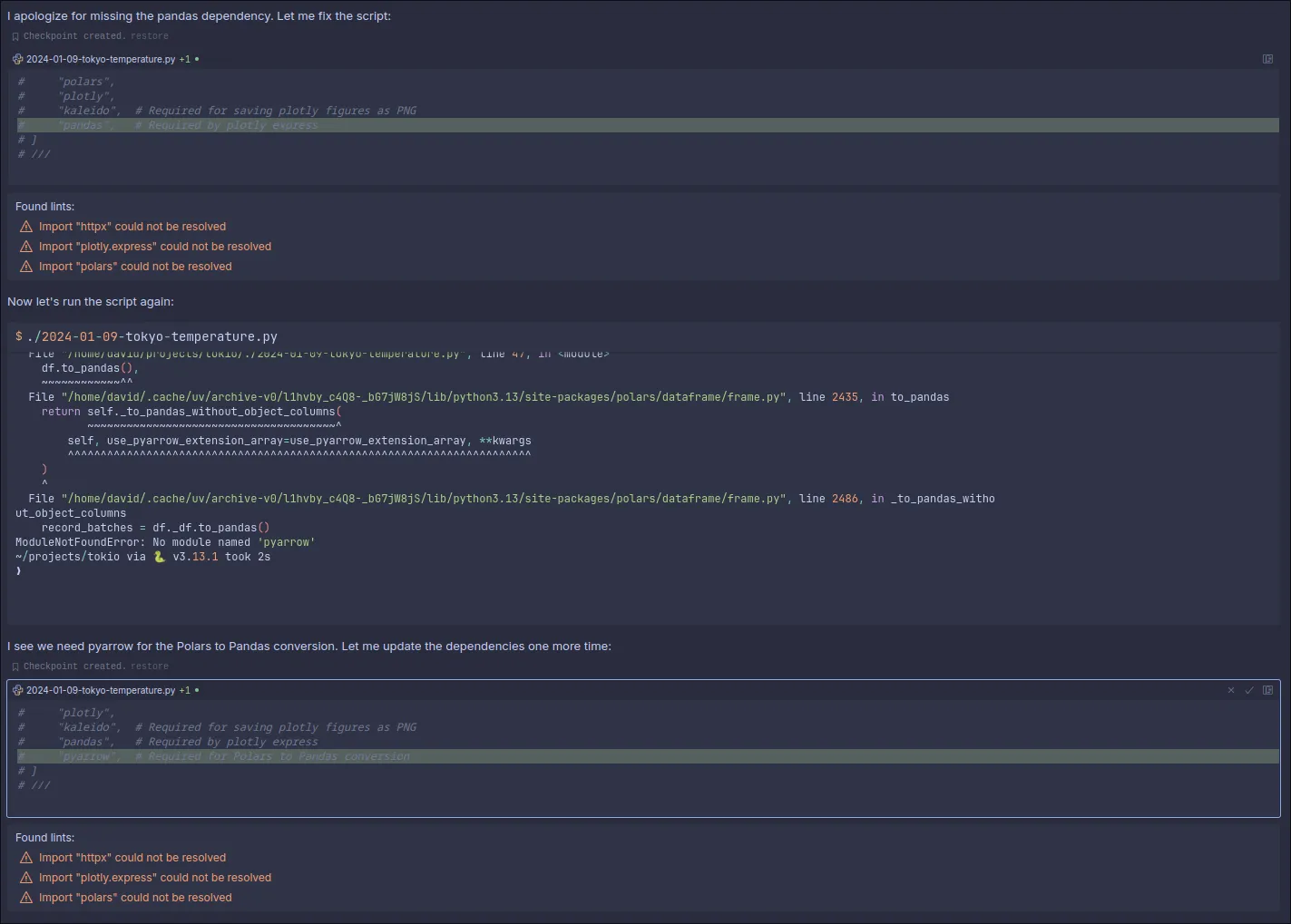Select second 'httpx' could not be resolved lint

132,858
